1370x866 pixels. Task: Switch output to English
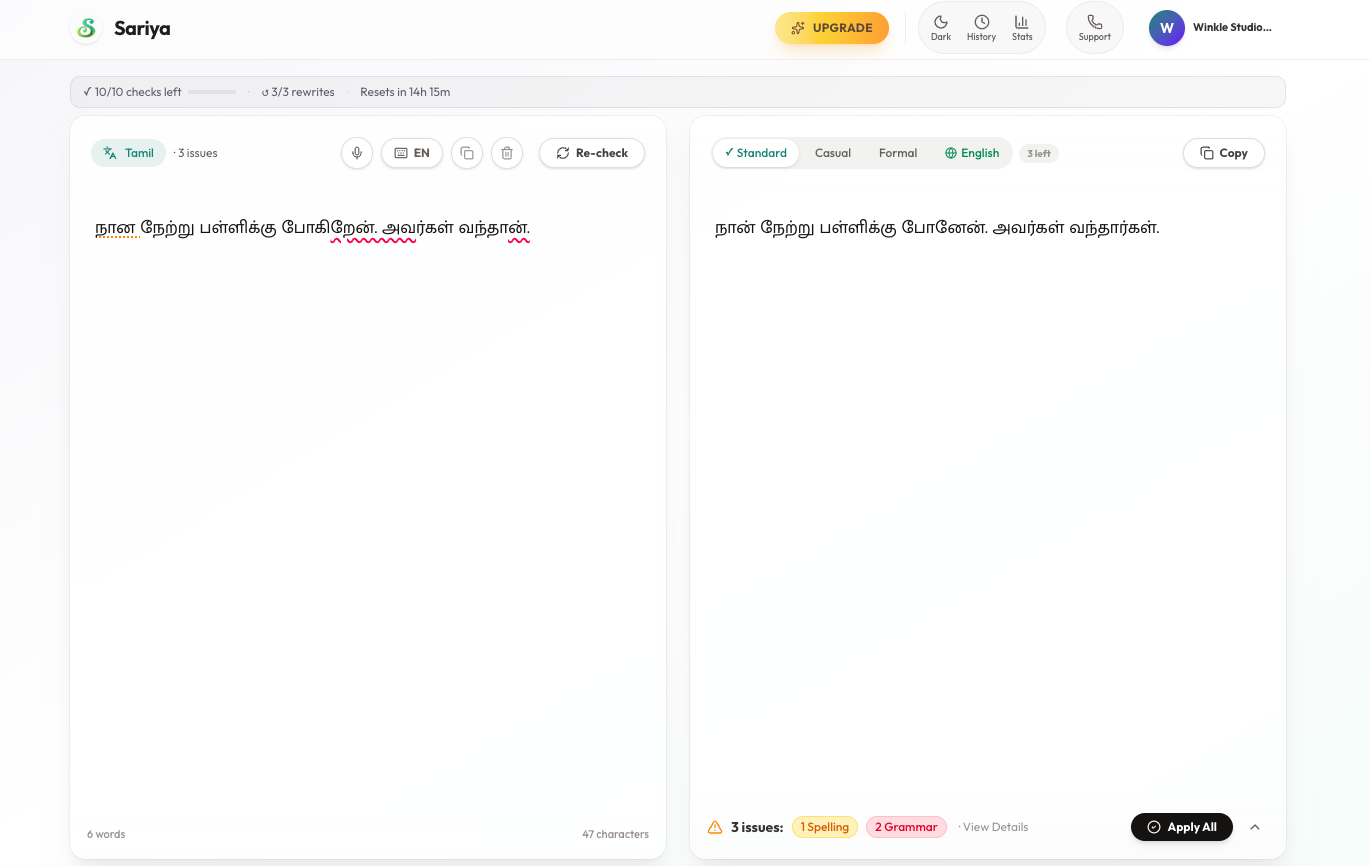(972, 153)
